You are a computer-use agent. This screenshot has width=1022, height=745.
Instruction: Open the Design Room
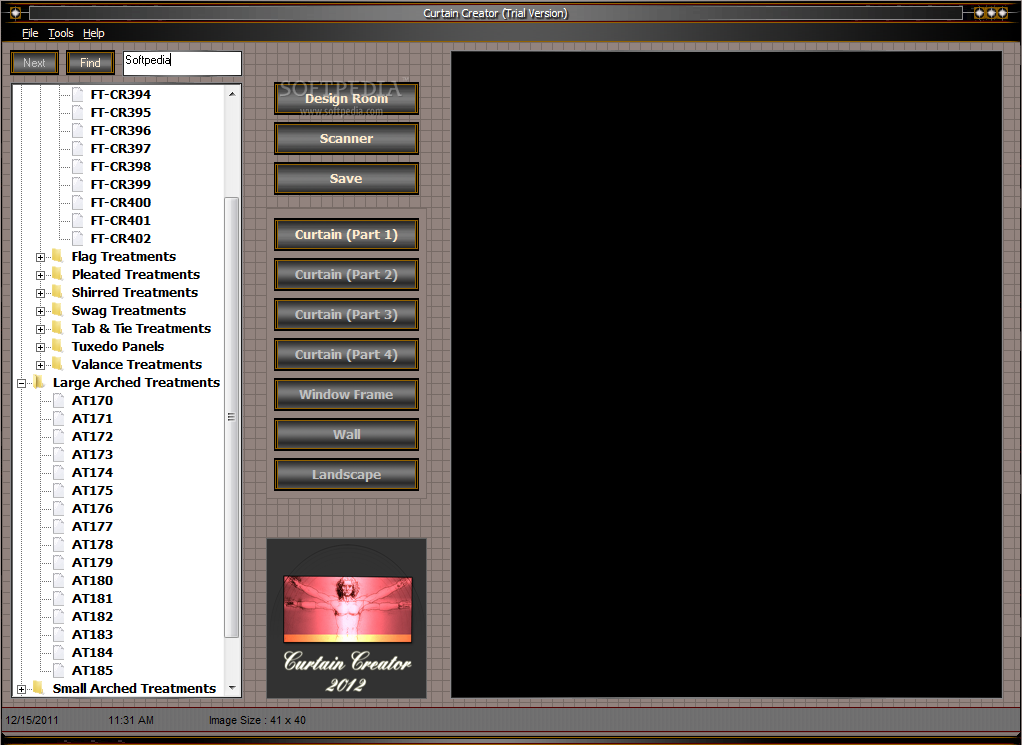tap(346, 98)
